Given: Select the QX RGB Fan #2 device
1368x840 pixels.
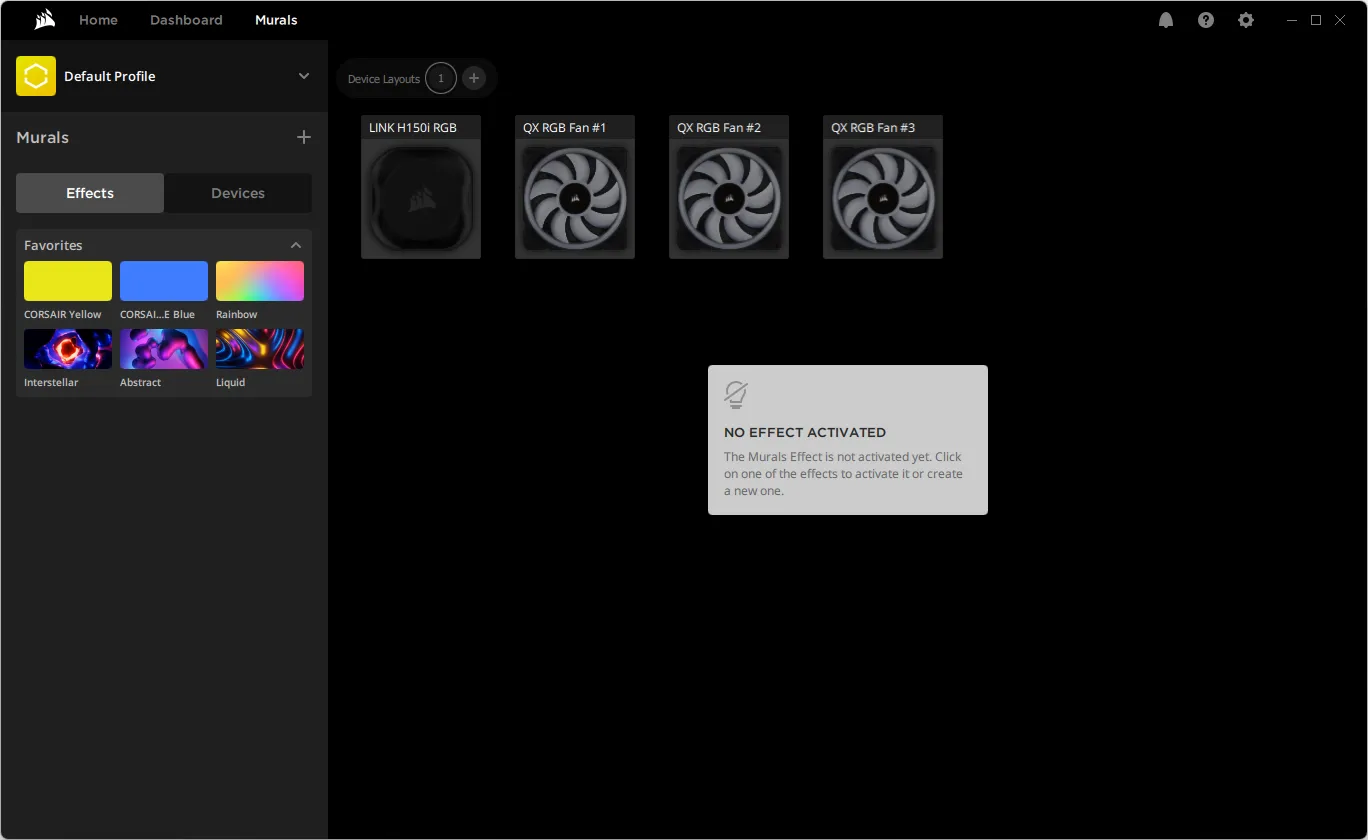Looking at the screenshot, I should pos(729,187).
